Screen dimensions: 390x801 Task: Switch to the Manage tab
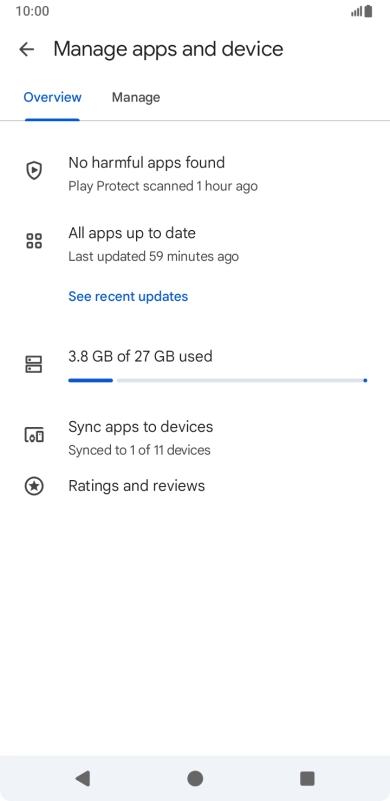pyautogui.click(x=136, y=97)
